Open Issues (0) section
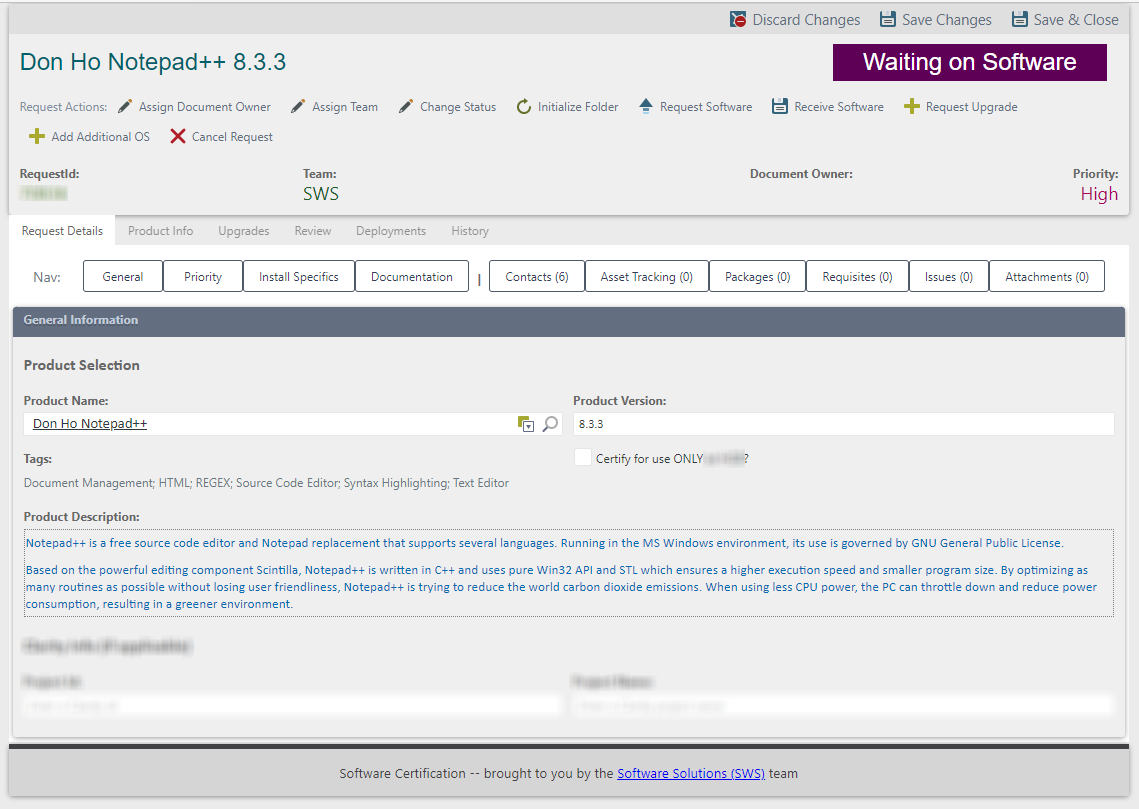Screen dimensions: 1139x809 (x=949, y=277)
